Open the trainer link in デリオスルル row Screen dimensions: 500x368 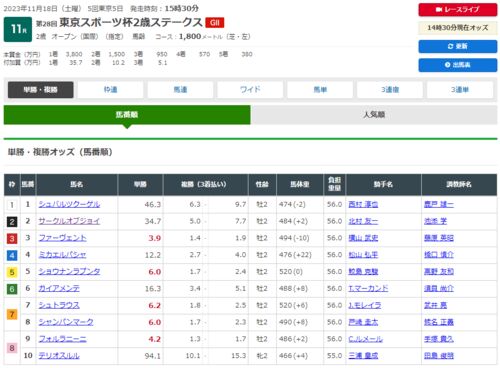point(439,356)
